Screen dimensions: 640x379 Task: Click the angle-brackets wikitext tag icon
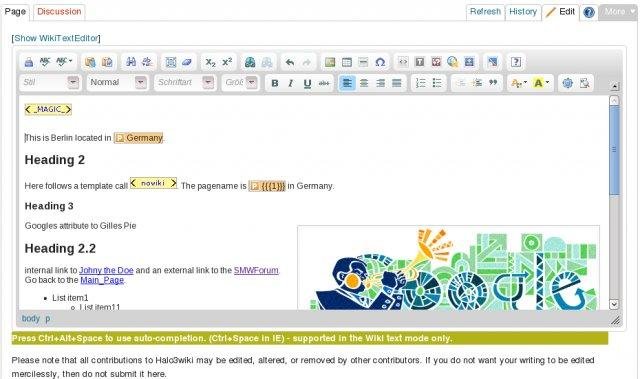[x=403, y=62]
